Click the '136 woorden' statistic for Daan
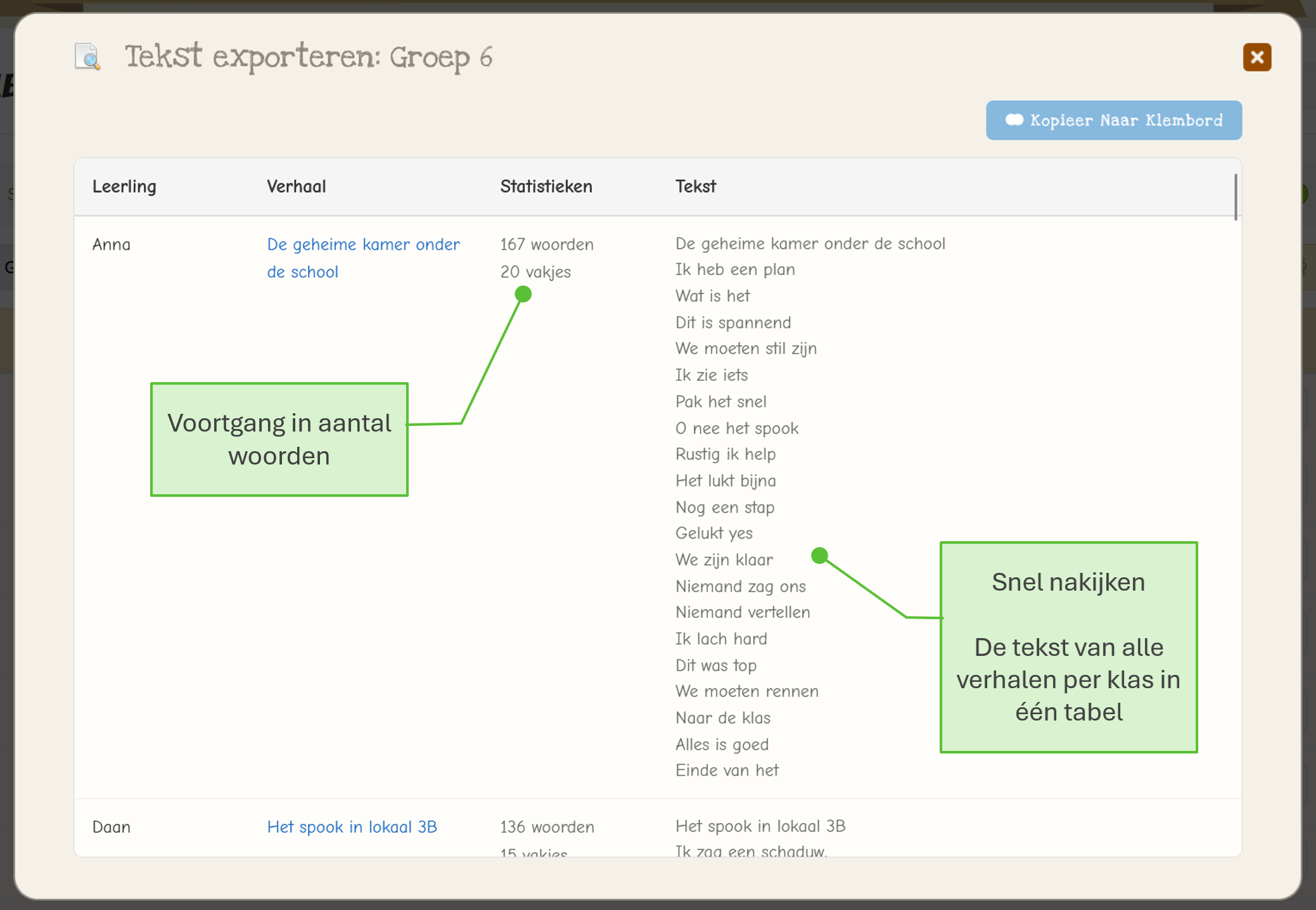 (x=547, y=827)
